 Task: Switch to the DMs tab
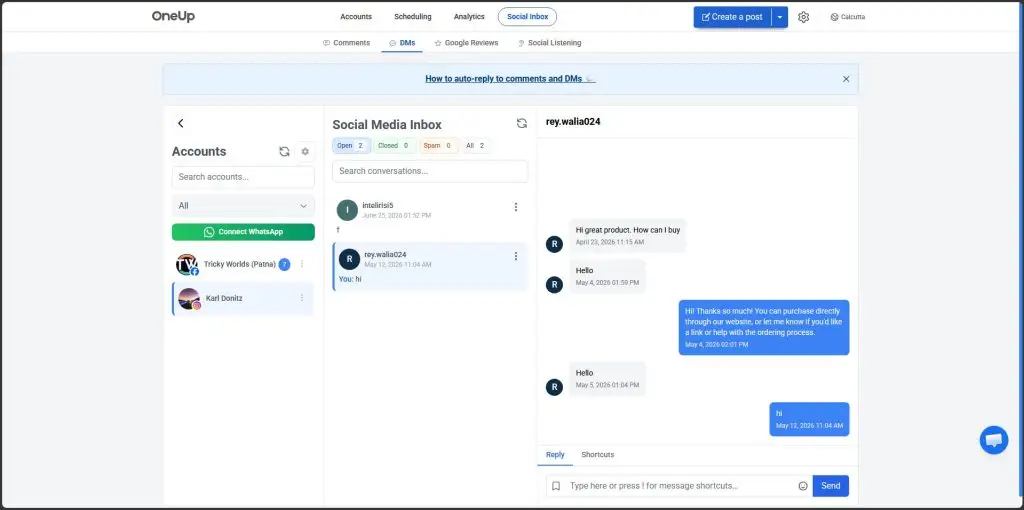coord(402,43)
